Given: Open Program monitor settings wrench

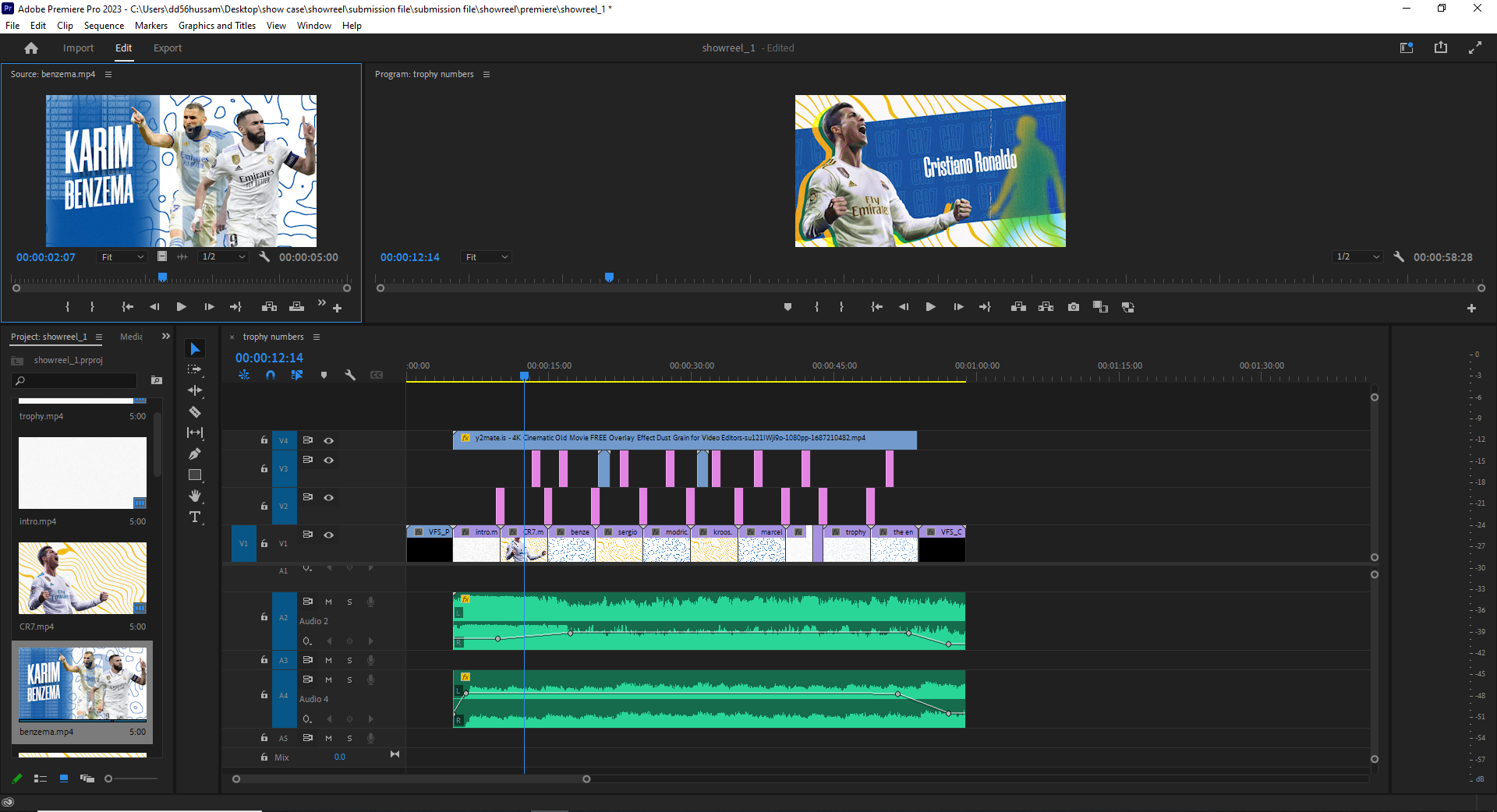Looking at the screenshot, I should coord(1399,256).
